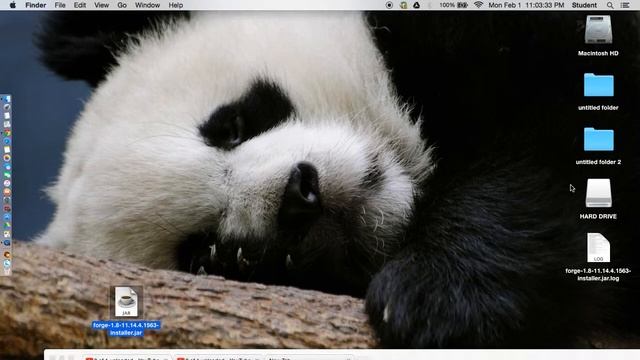The width and height of the screenshot is (640, 360).
Task: Click the Wi-Fi status icon
Action: [478, 5]
